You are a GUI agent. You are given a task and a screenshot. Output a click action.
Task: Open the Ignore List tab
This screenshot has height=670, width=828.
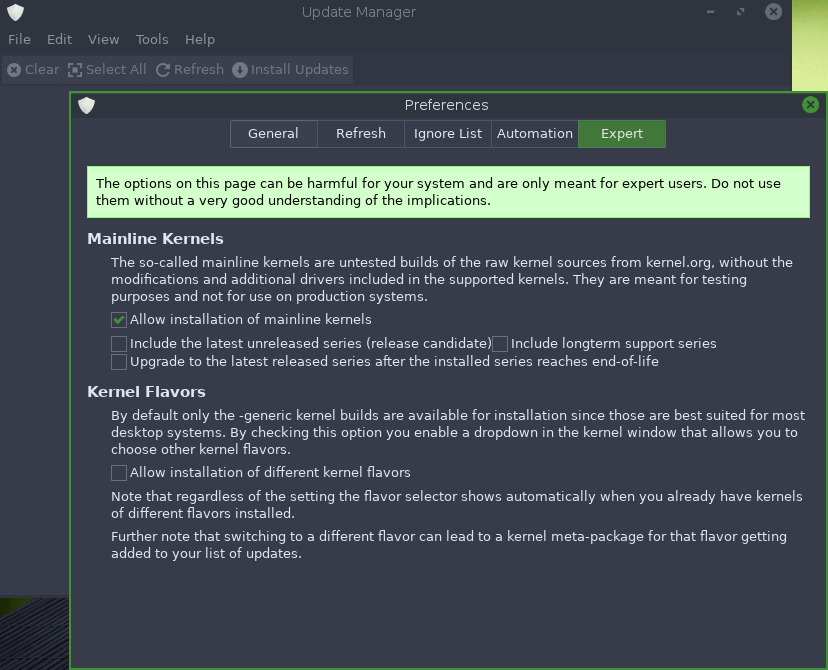coord(448,134)
